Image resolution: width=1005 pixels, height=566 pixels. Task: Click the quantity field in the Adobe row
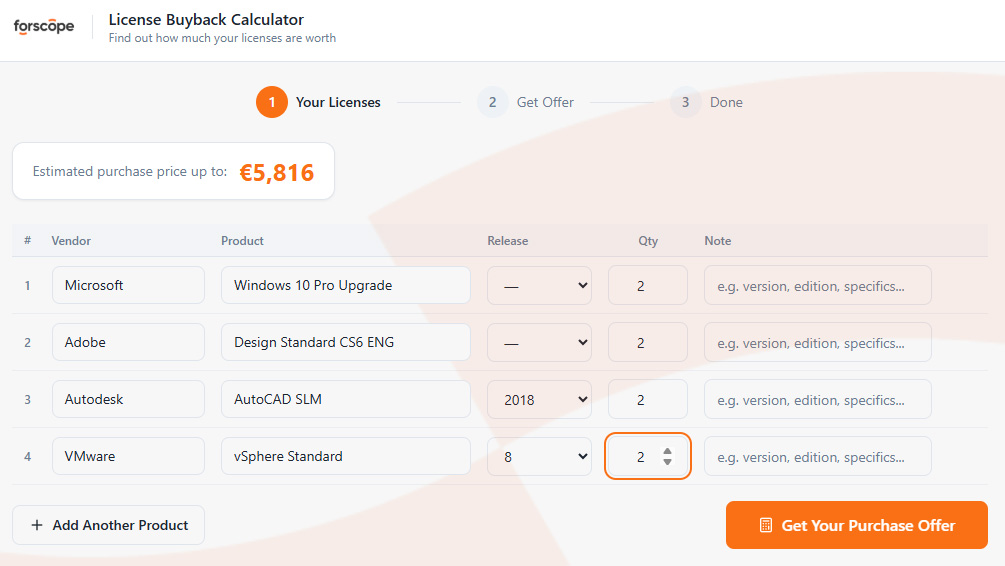(x=647, y=342)
